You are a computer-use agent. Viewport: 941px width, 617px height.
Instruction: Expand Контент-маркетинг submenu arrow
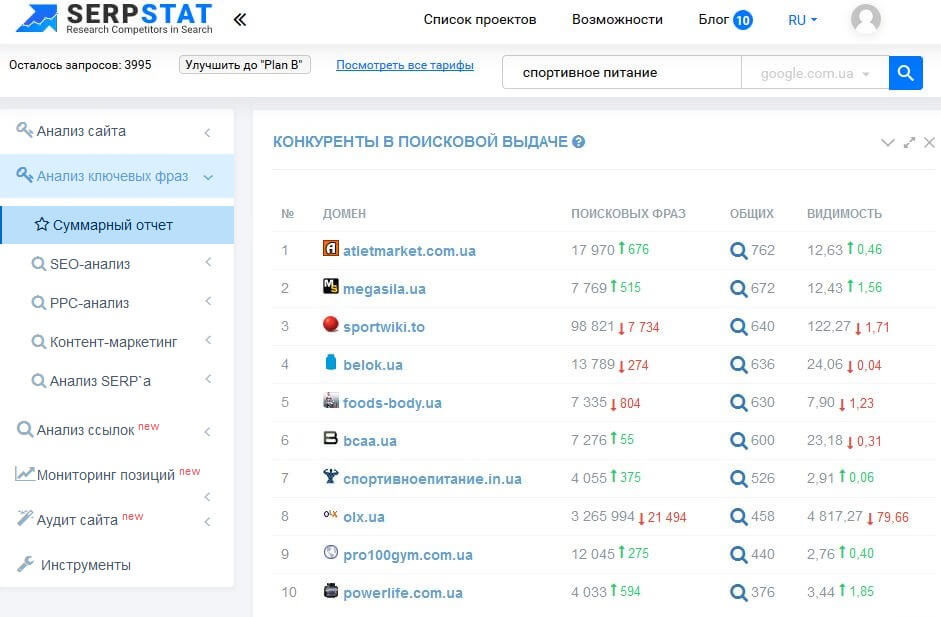[x=208, y=340]
